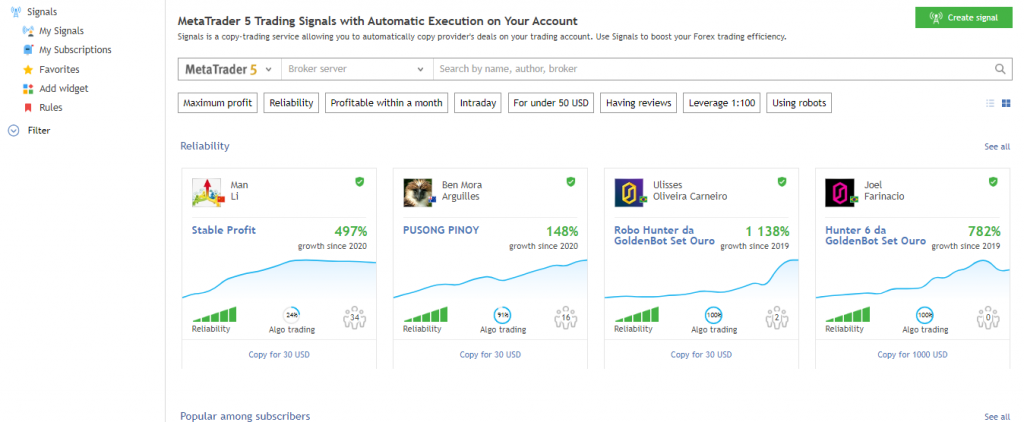Click the search by name input field
Viewport: 1024px width, 422px height.
(x=714, y=69)
